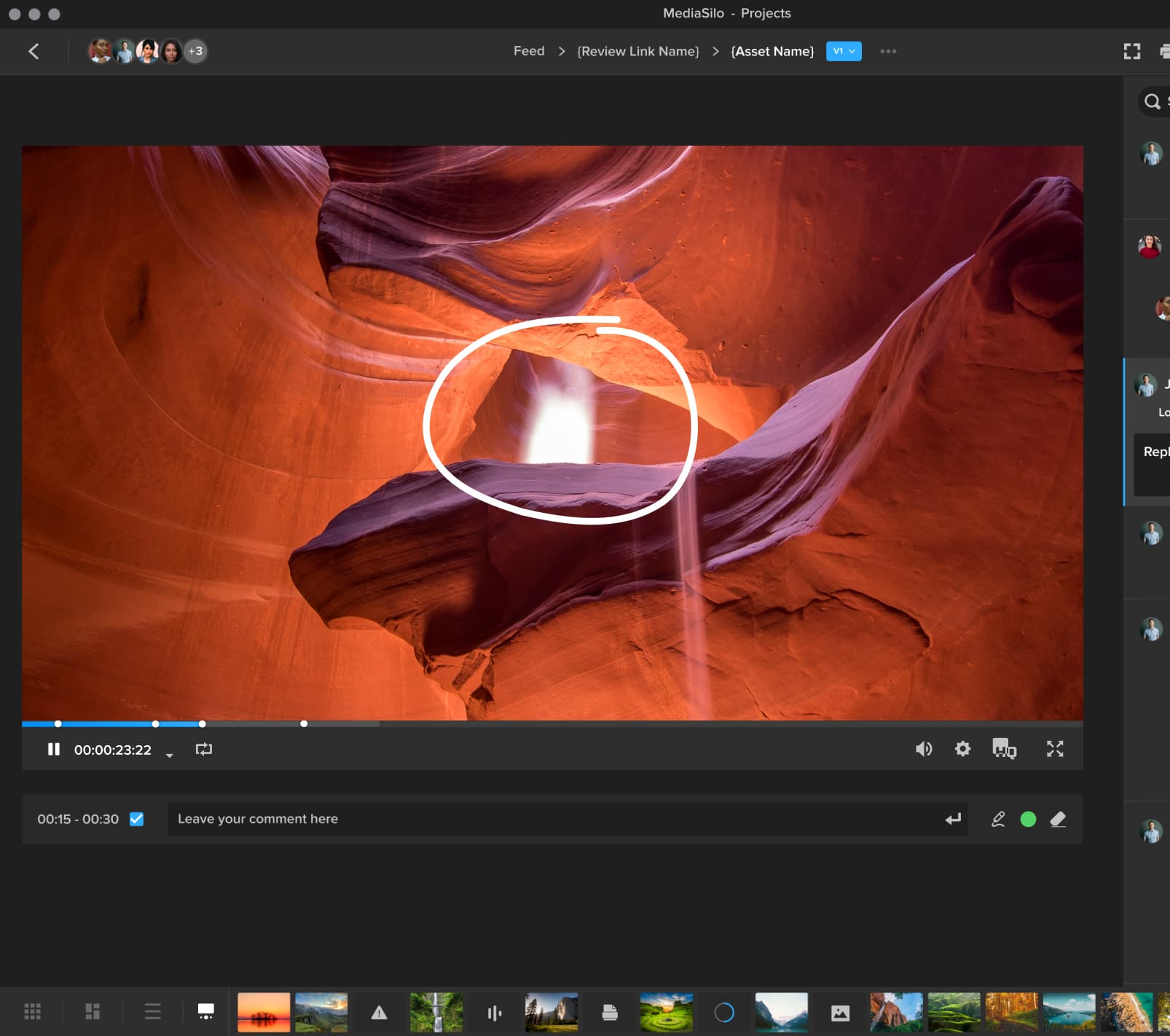
Task: Open the comments search icon
Action: (x=1152, y=101)
